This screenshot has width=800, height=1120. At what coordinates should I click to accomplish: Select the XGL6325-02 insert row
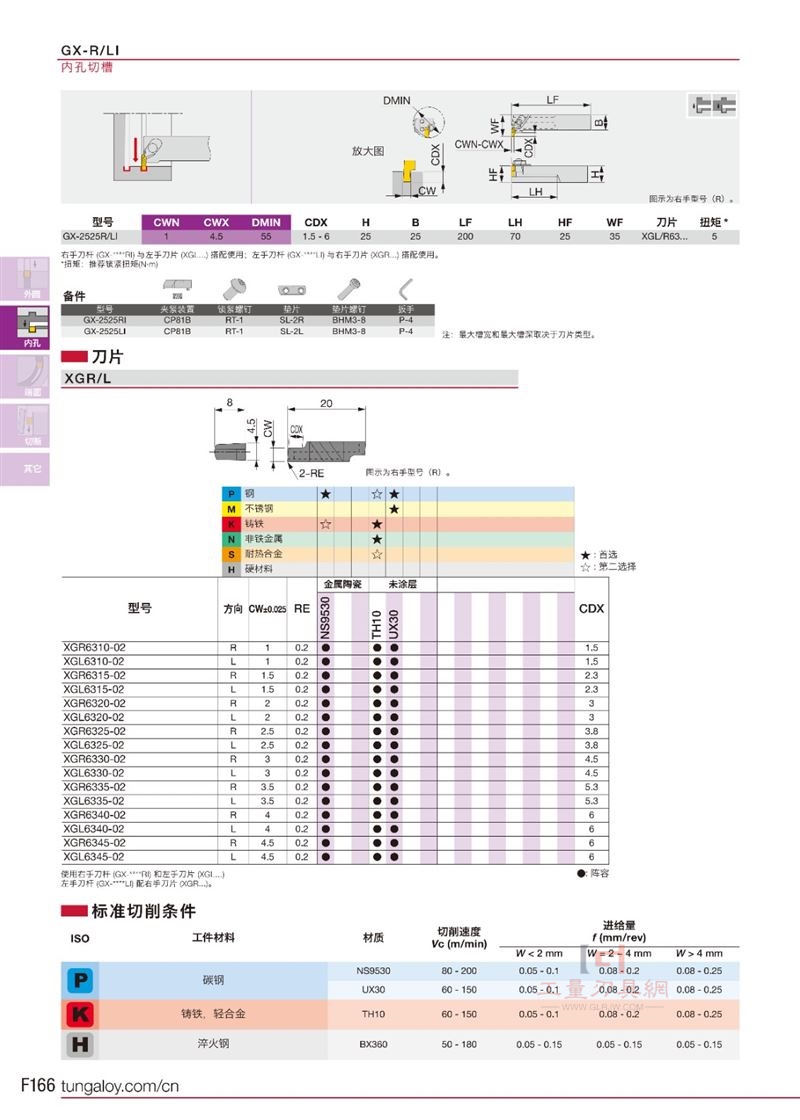point(335,746)
